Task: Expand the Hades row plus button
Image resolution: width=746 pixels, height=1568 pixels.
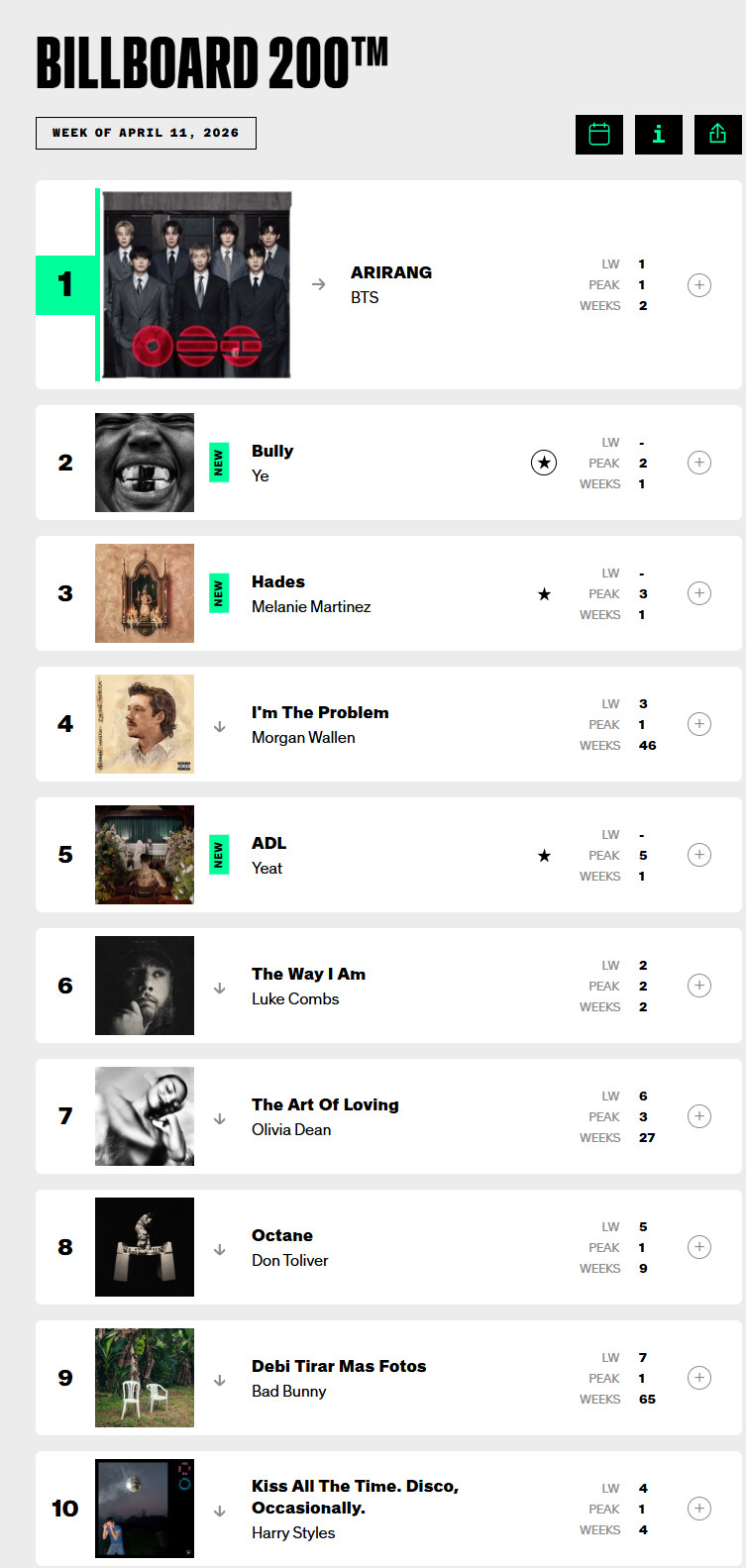Action: pos(699,593)
